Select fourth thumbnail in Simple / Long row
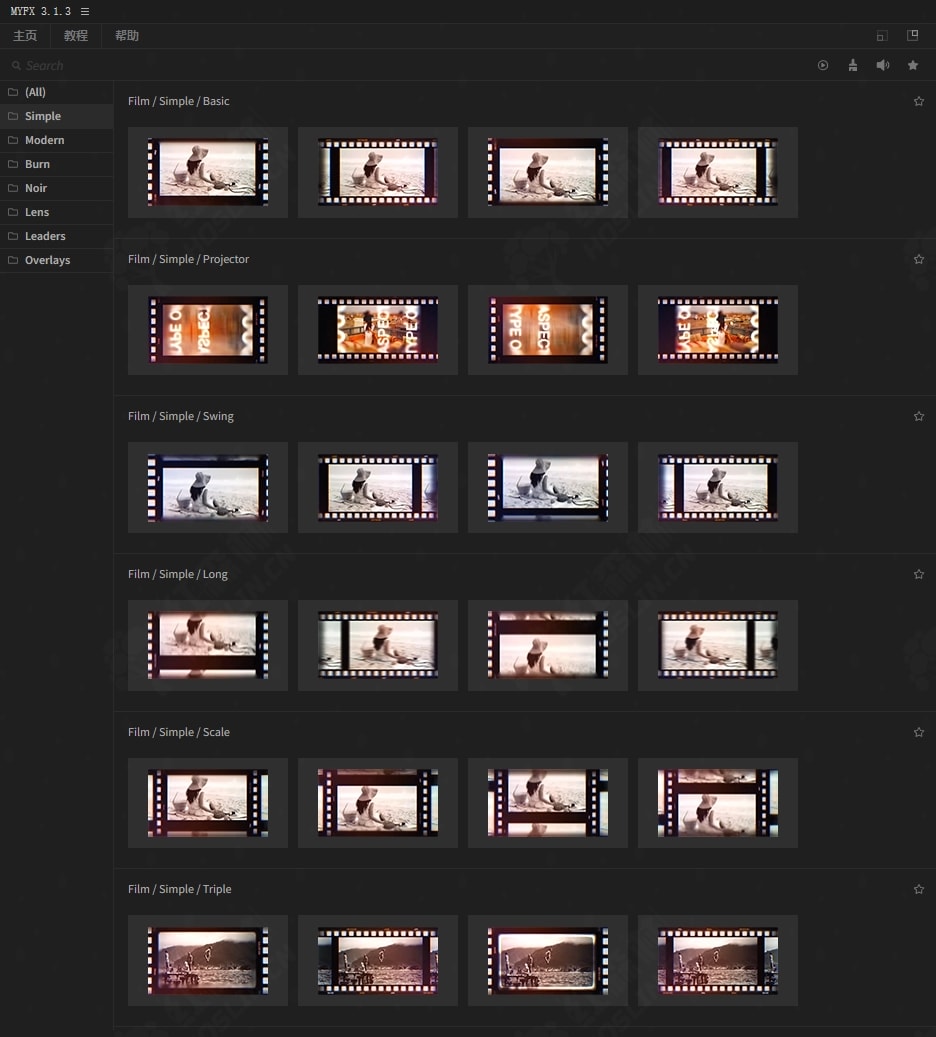The height and width of the screenshot is (1037, 936). [718, 645]
